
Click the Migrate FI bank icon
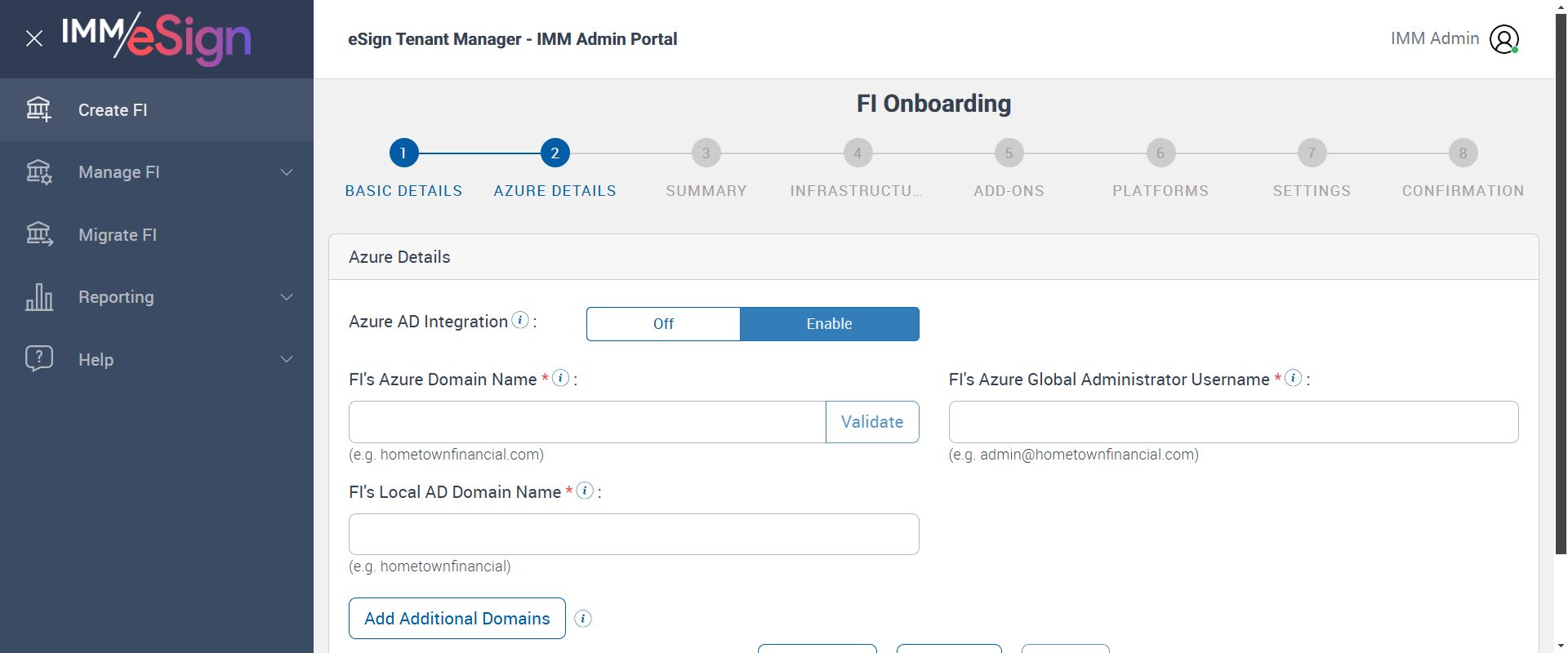38,235
